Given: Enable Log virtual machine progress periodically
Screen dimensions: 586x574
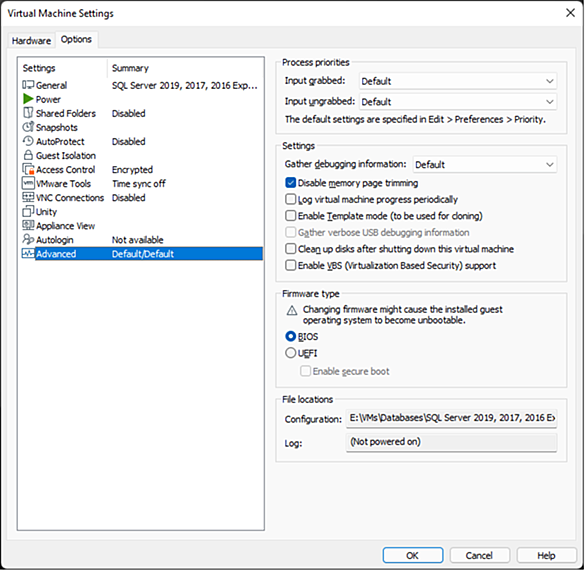Looking at the screenshot, I should [x=290, y=199].
